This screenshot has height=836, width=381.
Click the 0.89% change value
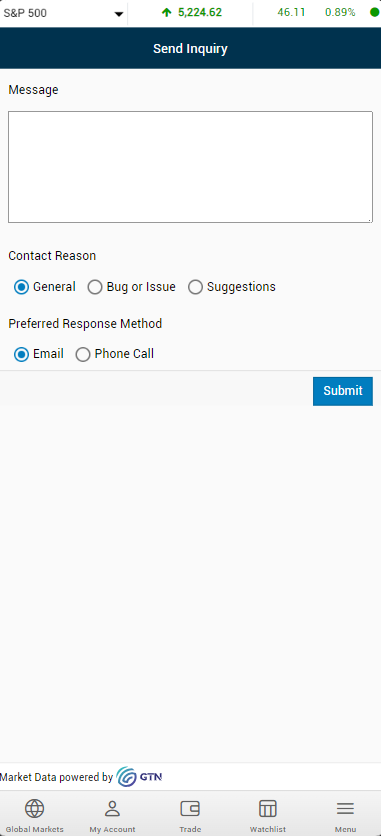coord(340,12)
